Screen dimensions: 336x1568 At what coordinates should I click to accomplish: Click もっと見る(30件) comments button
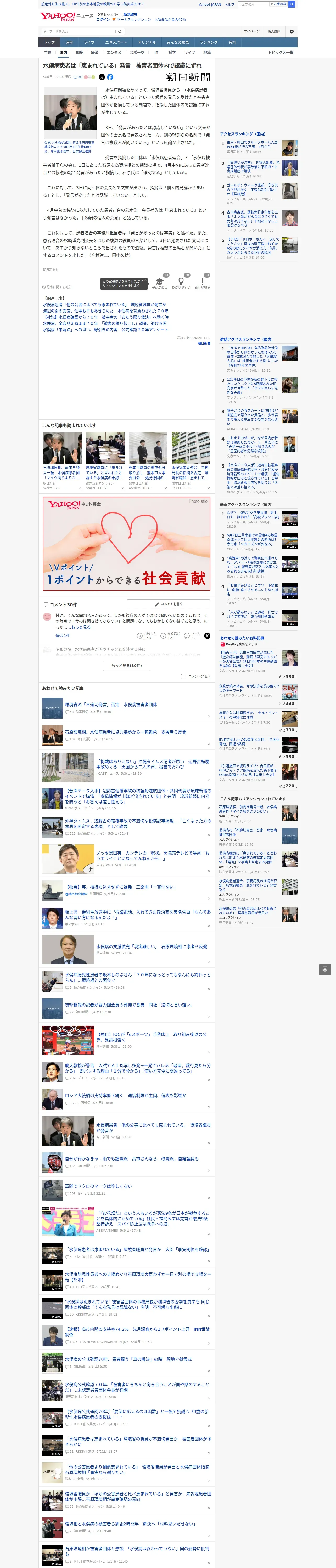pos(127,666)
